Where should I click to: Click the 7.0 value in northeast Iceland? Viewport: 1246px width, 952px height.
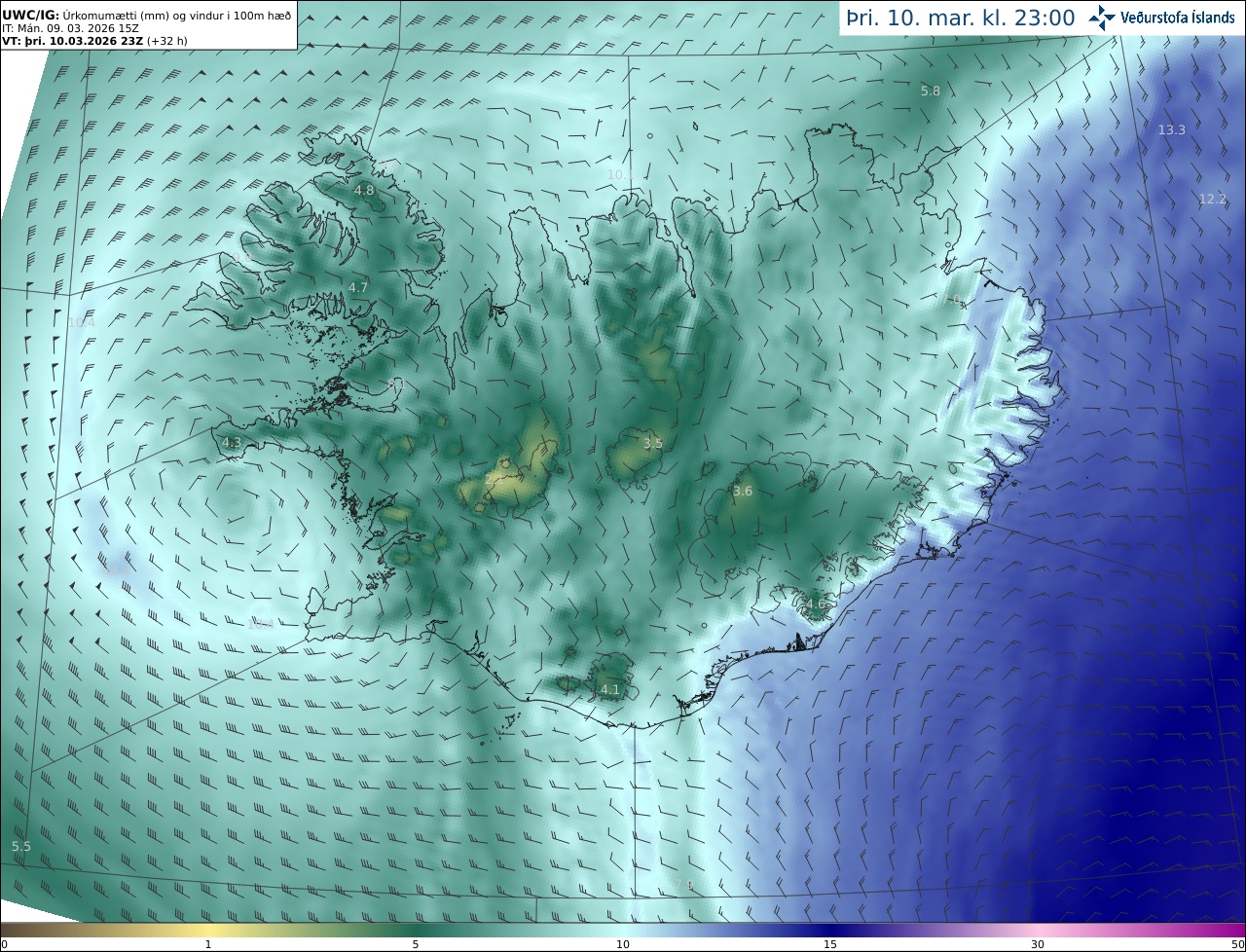point(952,301)
